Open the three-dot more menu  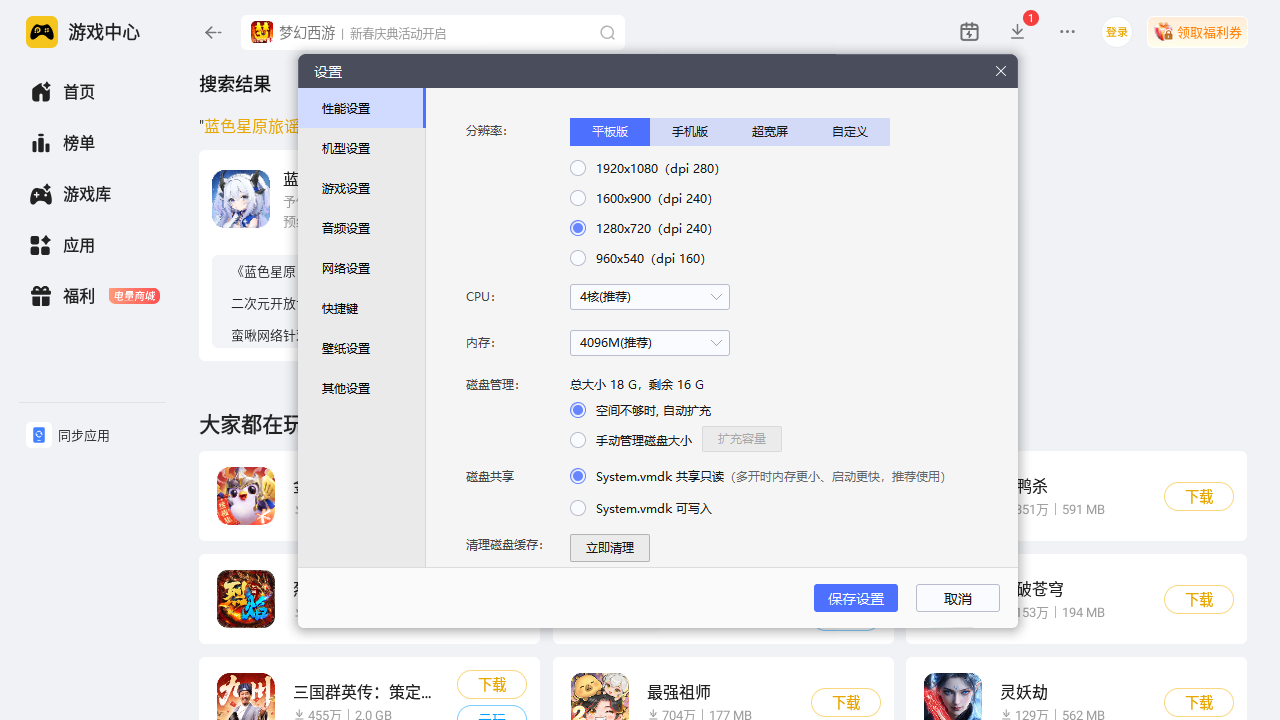[x=1067, y=32]
